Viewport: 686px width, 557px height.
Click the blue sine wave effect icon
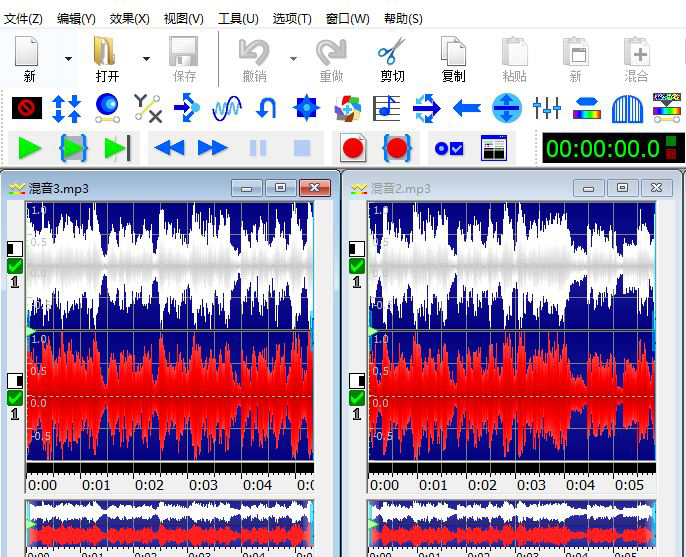tap(227, 108)
